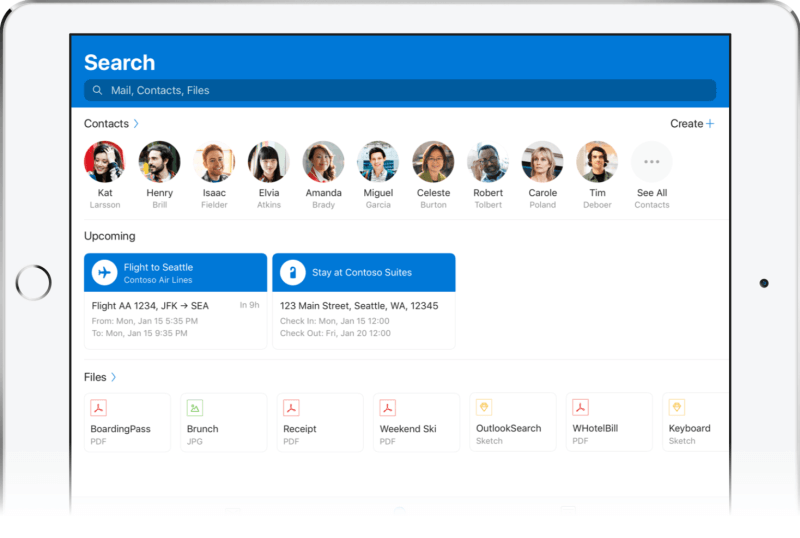Image resolution: width=800 pixels, height=538 pixels.
Task: Click the Create link text
Action: pos(687,124)
